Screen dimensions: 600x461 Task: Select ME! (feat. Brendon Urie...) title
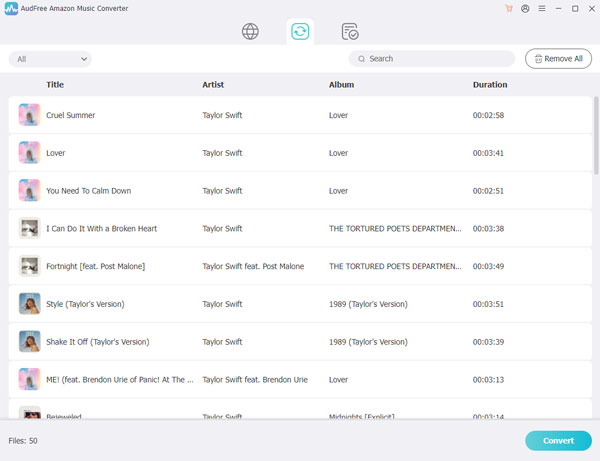[x=120, y=380]
